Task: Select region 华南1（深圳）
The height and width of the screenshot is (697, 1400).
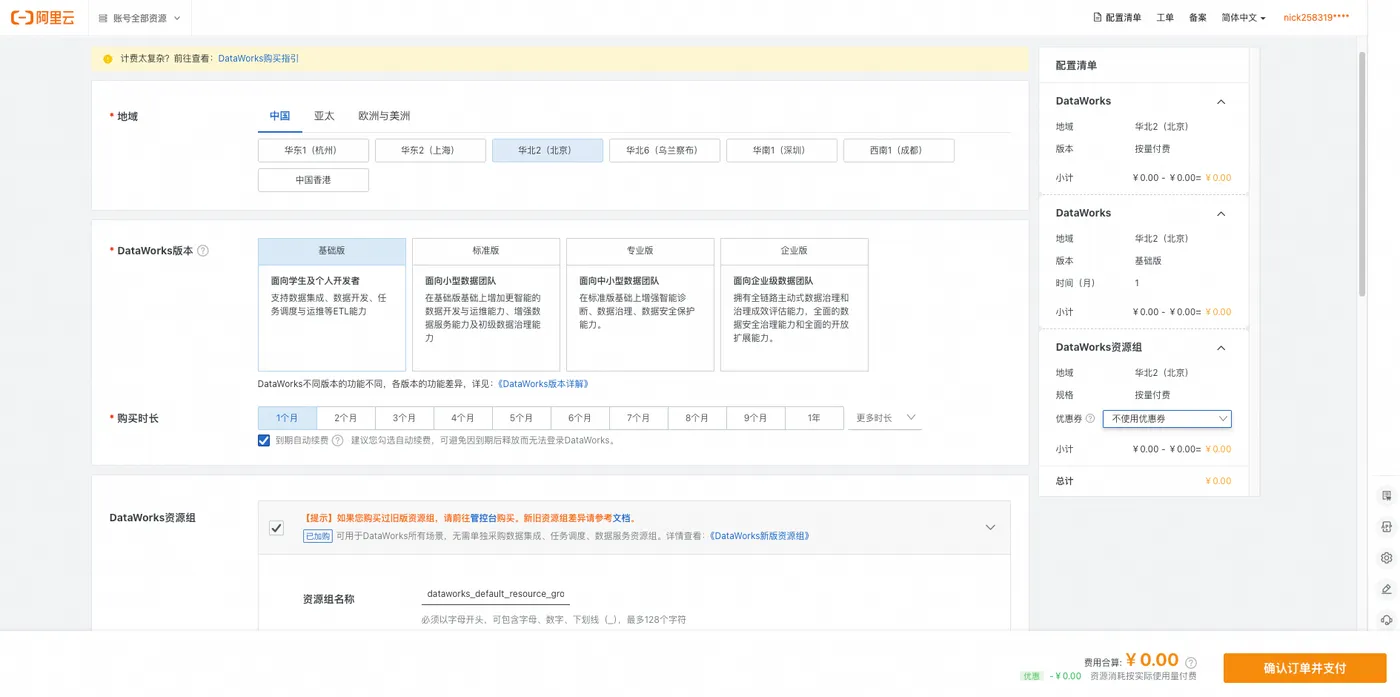Action: 781,150
